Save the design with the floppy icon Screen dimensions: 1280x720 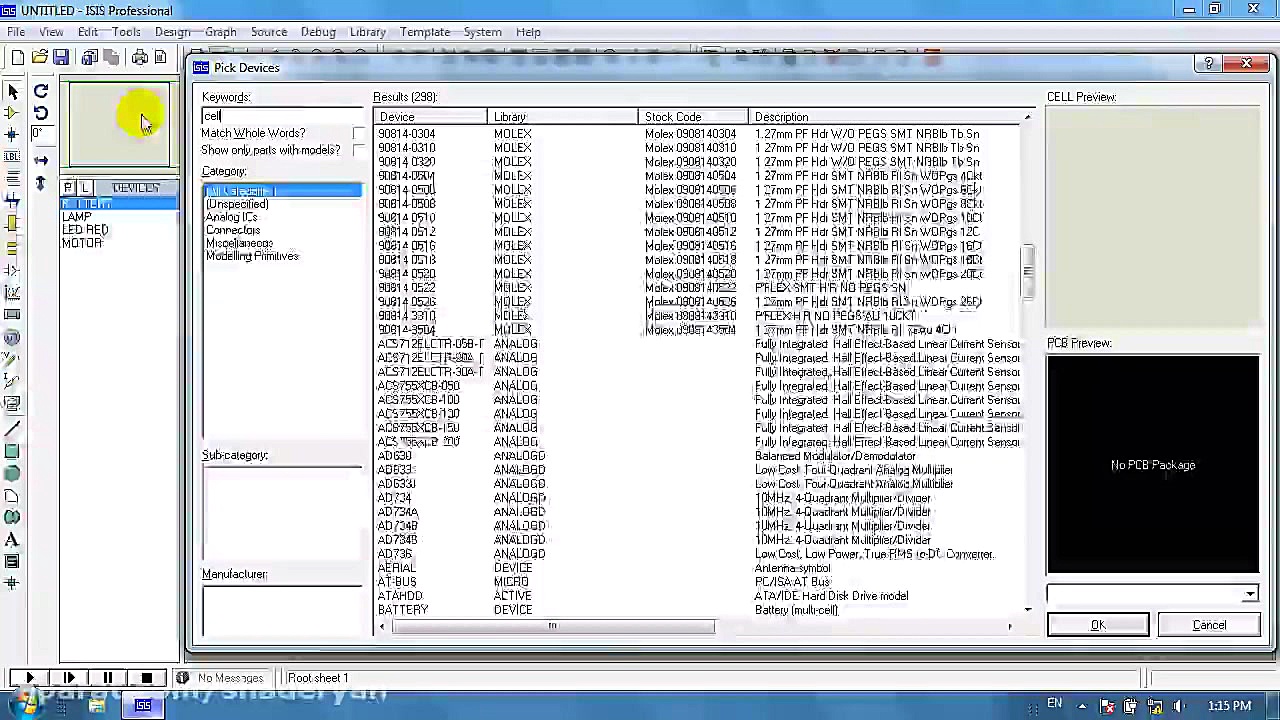point(61,58)
